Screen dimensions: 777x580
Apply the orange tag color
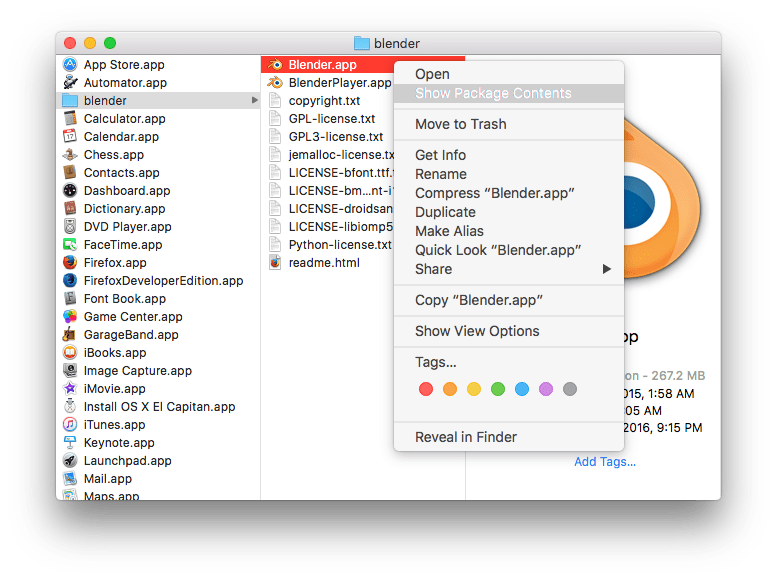[x=449, y=389]
